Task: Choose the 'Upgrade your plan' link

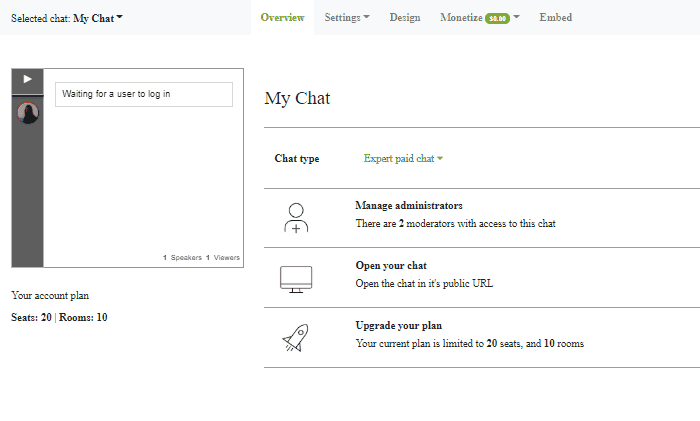Action: click(x=398, y=325)
